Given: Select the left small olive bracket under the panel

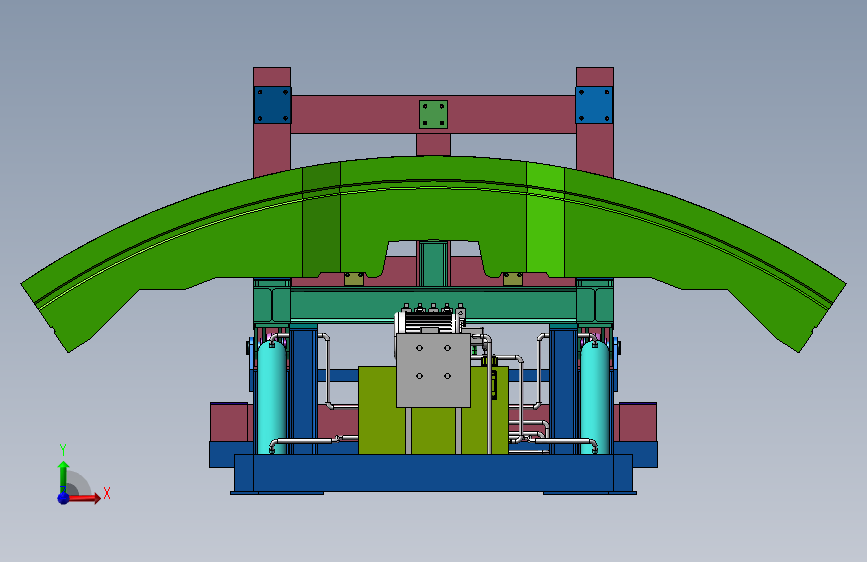Looking at the screenshot, I should 354,279.
